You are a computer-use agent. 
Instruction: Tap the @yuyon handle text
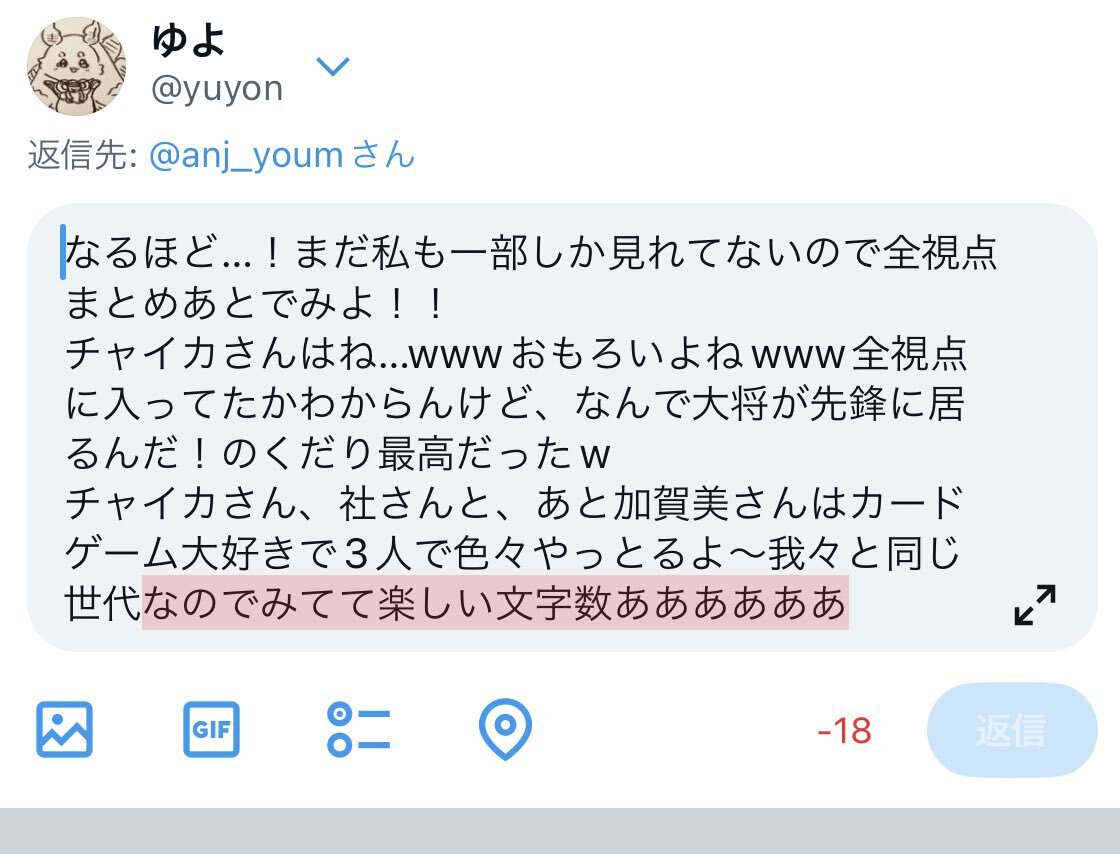click(x=217, y=89)
